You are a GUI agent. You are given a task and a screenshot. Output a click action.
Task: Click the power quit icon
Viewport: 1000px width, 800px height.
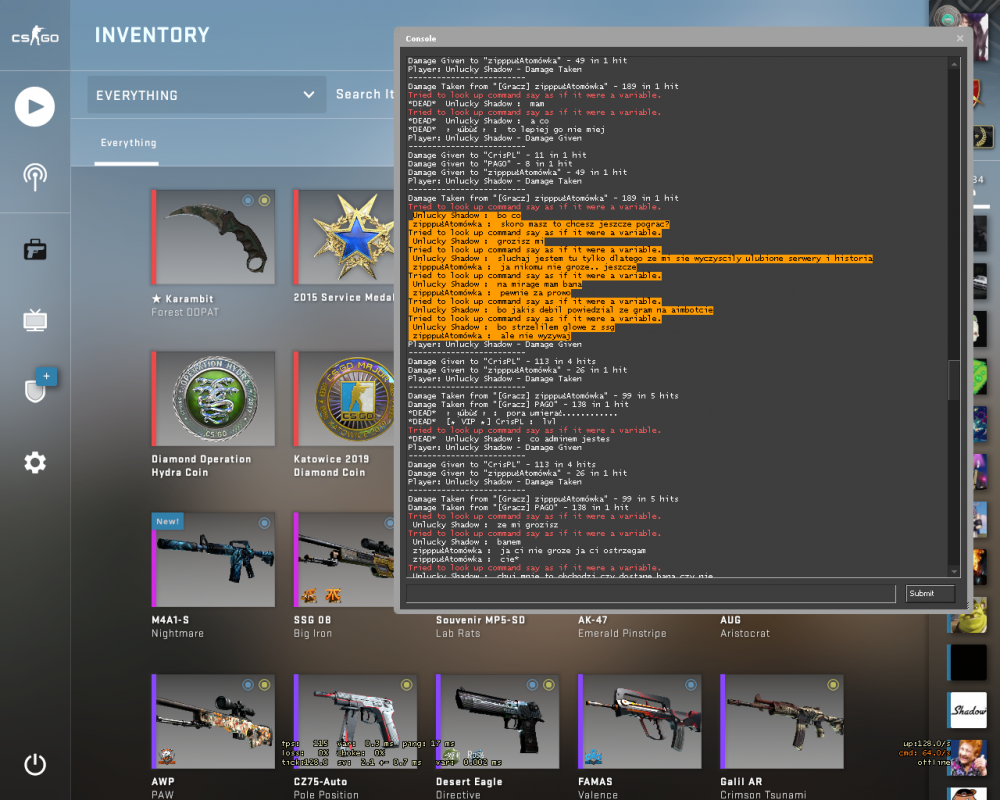pos(35,764)
